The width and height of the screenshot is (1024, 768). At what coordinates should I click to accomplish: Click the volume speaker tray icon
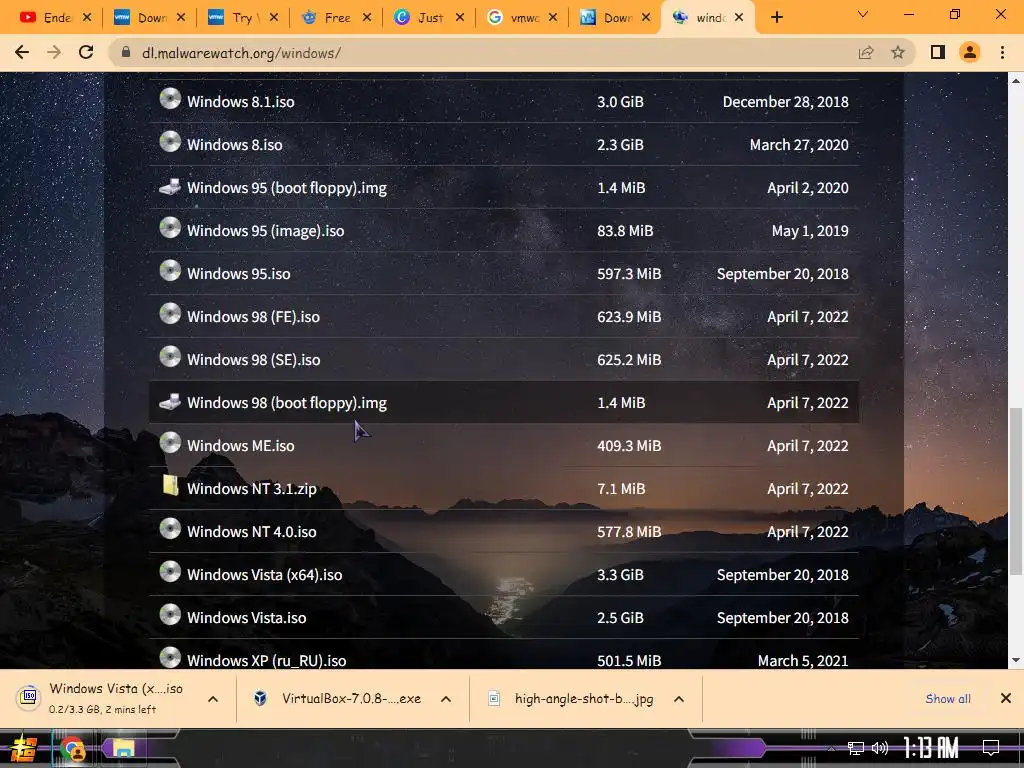[x=880, y=748]
